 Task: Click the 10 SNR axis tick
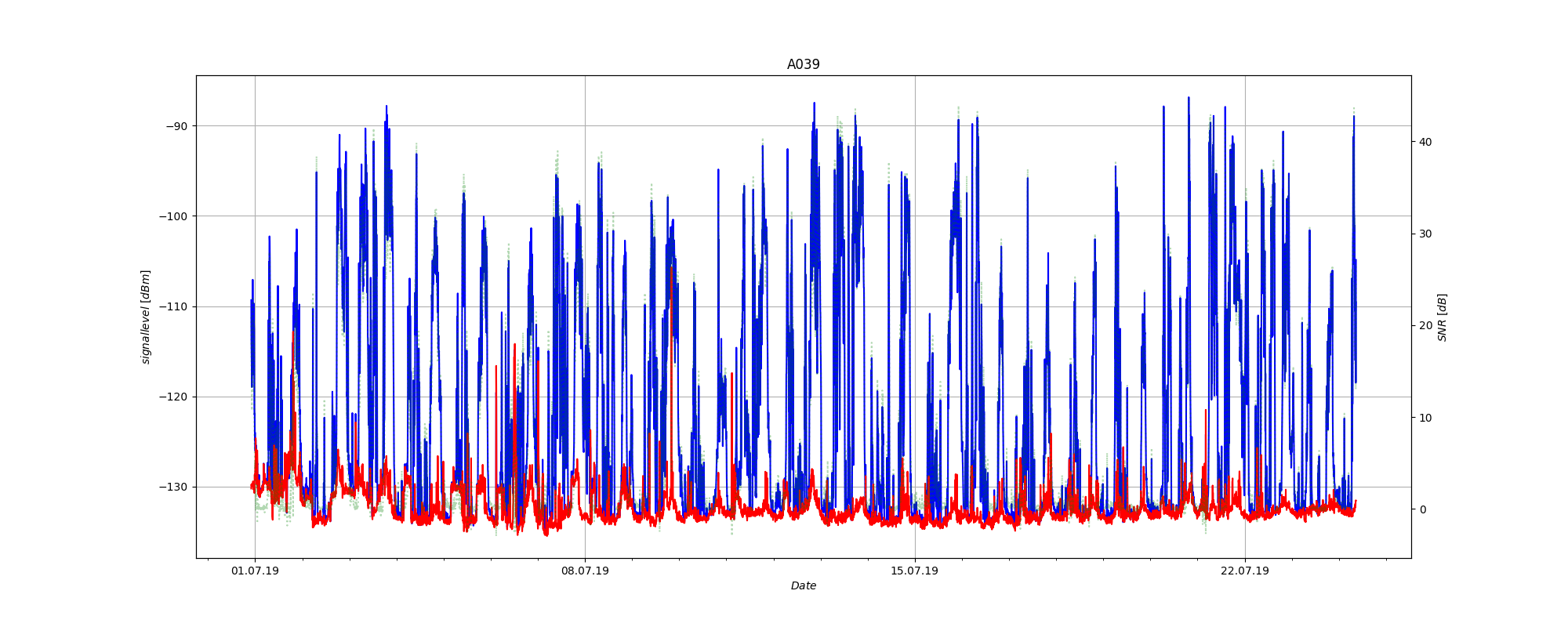(1425, 418)
